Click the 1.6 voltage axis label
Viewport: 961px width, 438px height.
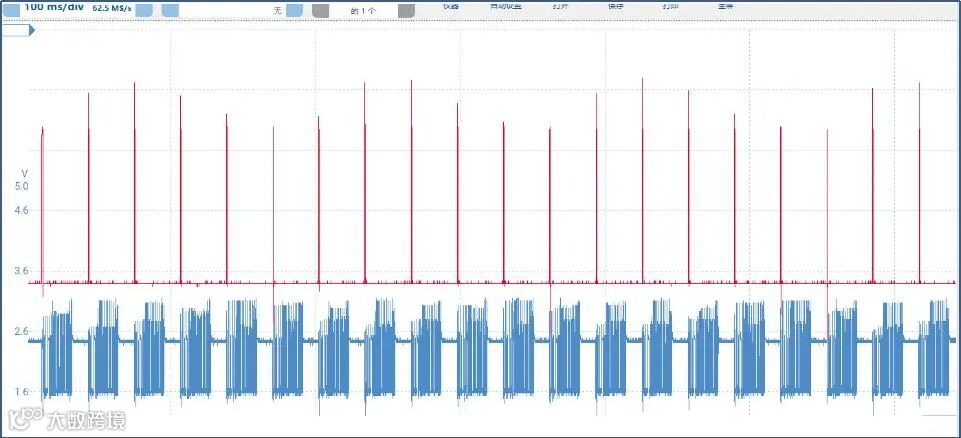coord(21,392)
